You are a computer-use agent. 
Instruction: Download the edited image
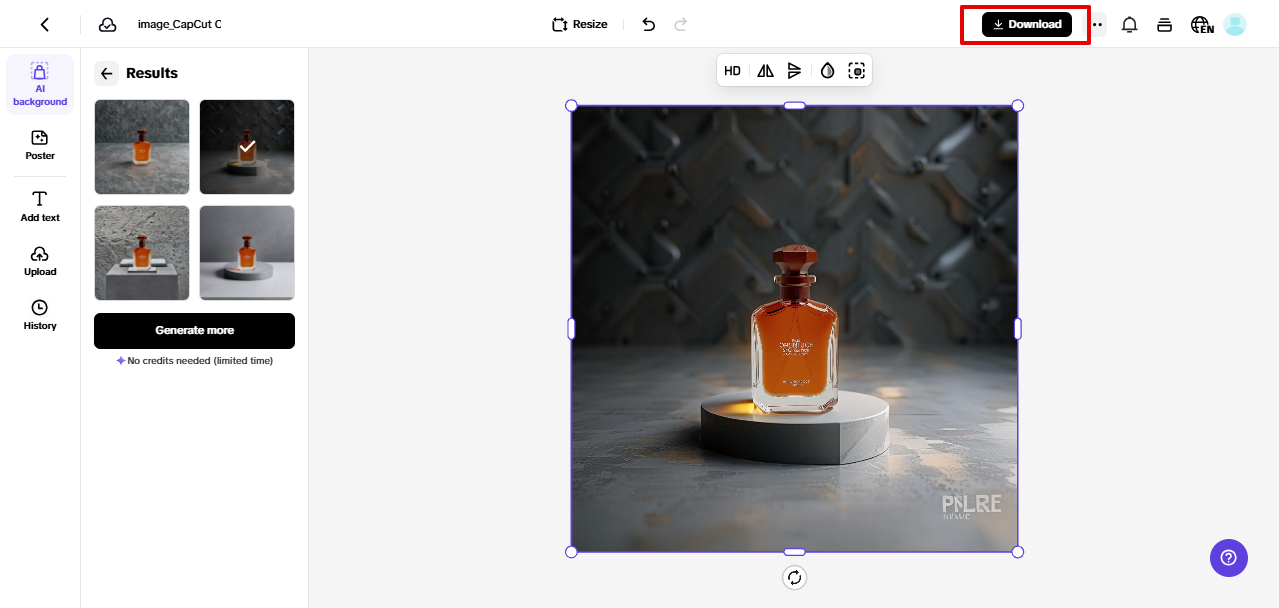click(x=1024, y=24)
